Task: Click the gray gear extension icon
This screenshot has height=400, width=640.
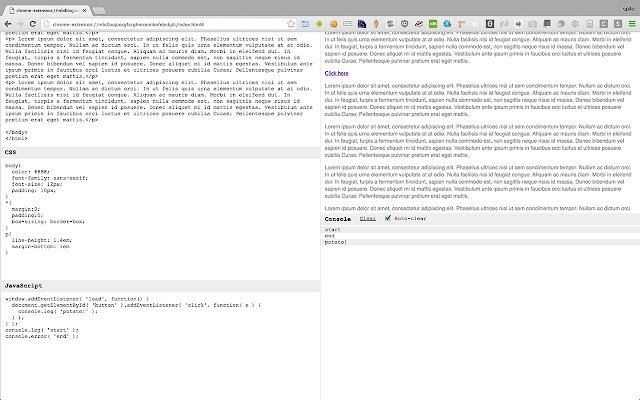Action: pyautogui.click(x=575, y=24)
